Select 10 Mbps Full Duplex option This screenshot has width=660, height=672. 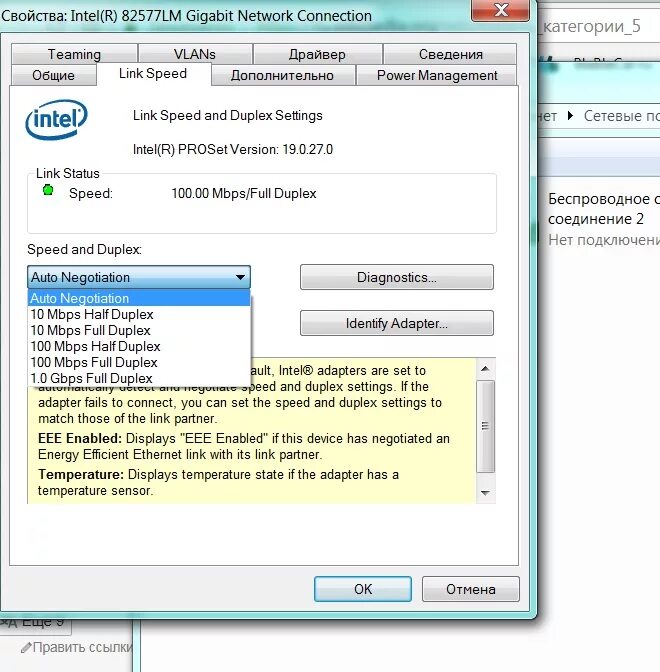139,330
